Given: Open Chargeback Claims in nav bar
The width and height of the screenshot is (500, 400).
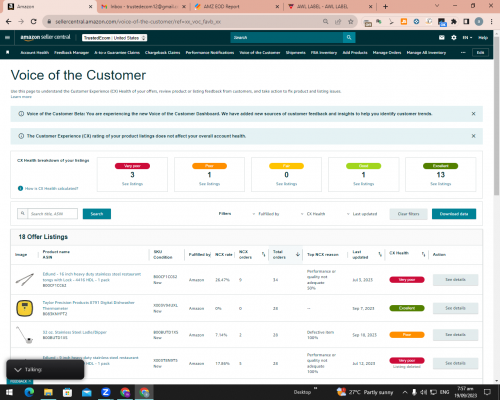Looking at the screenshot, I should point(162,53).
